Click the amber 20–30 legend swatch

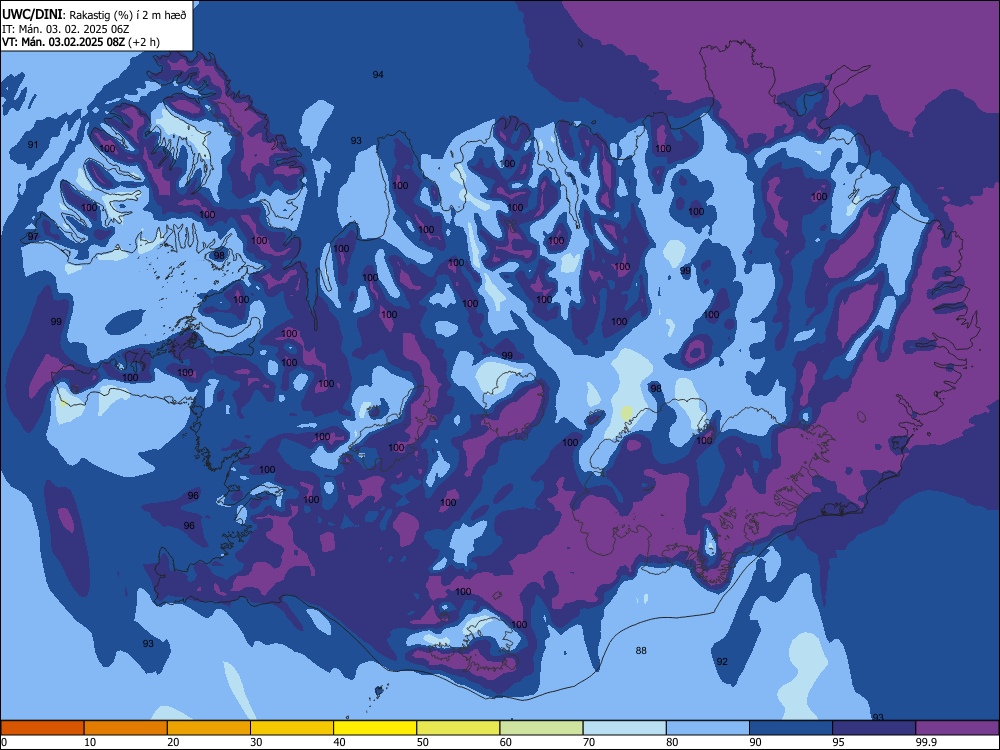click(209, 728)
